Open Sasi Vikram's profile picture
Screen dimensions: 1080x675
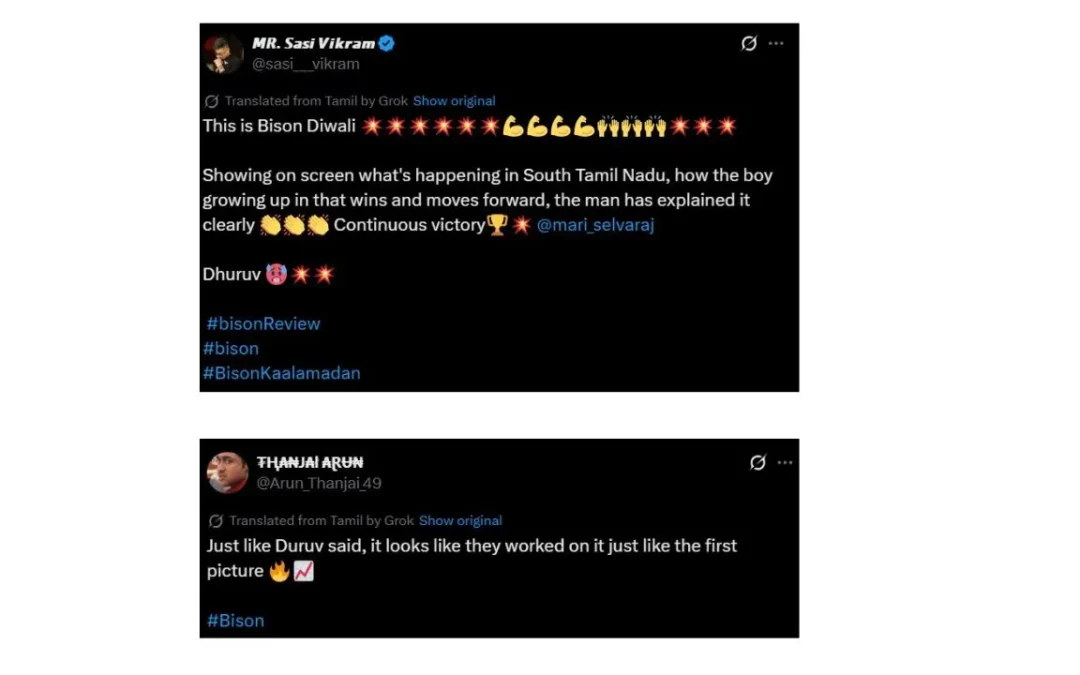[224, 54]
